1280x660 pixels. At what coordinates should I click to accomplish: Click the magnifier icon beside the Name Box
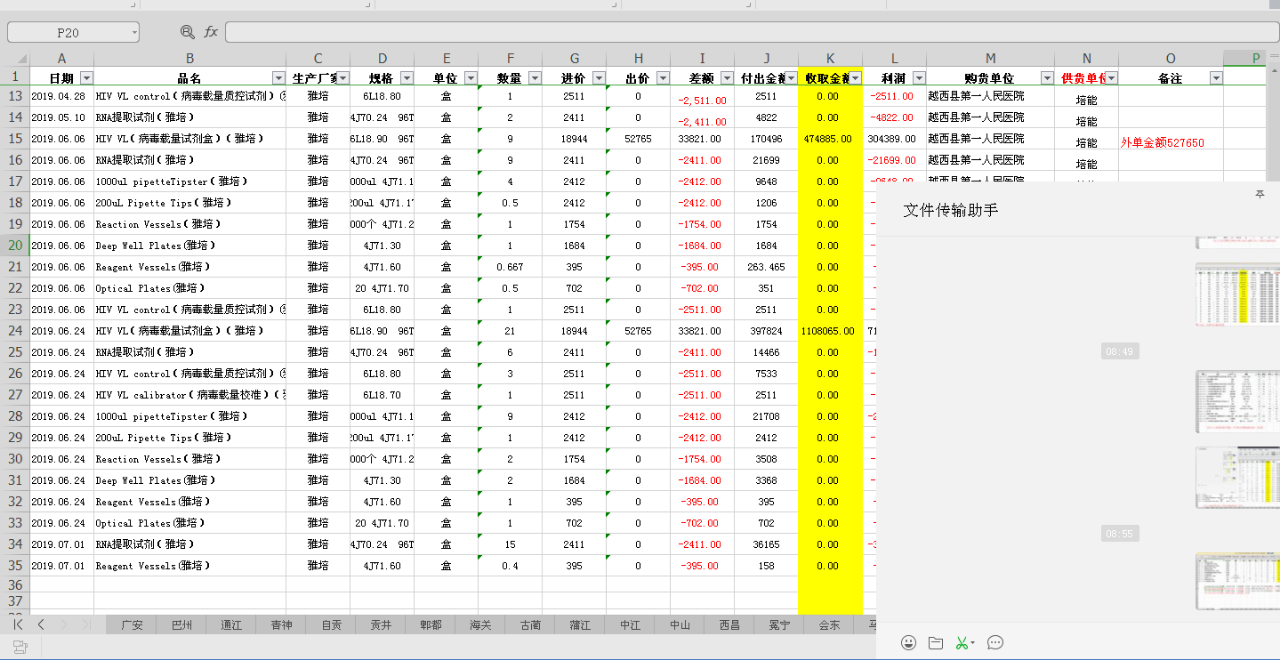coord(187,32)
